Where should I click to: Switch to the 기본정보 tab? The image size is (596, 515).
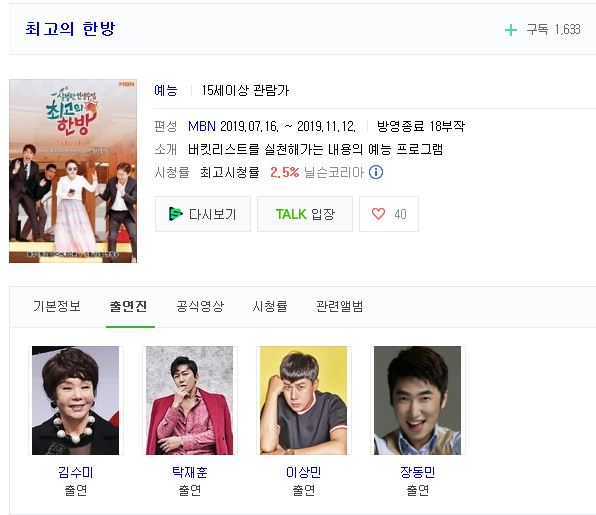click(57, 306)
